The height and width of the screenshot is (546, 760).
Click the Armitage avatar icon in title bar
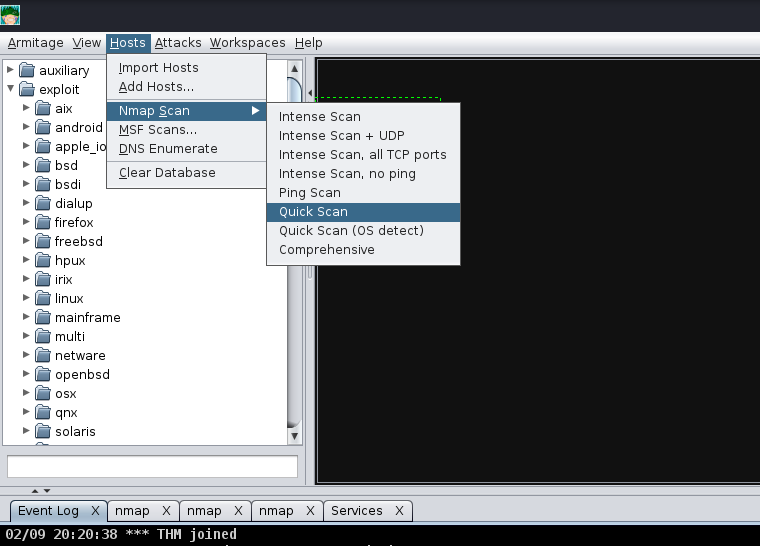click(x=10, y=15)
